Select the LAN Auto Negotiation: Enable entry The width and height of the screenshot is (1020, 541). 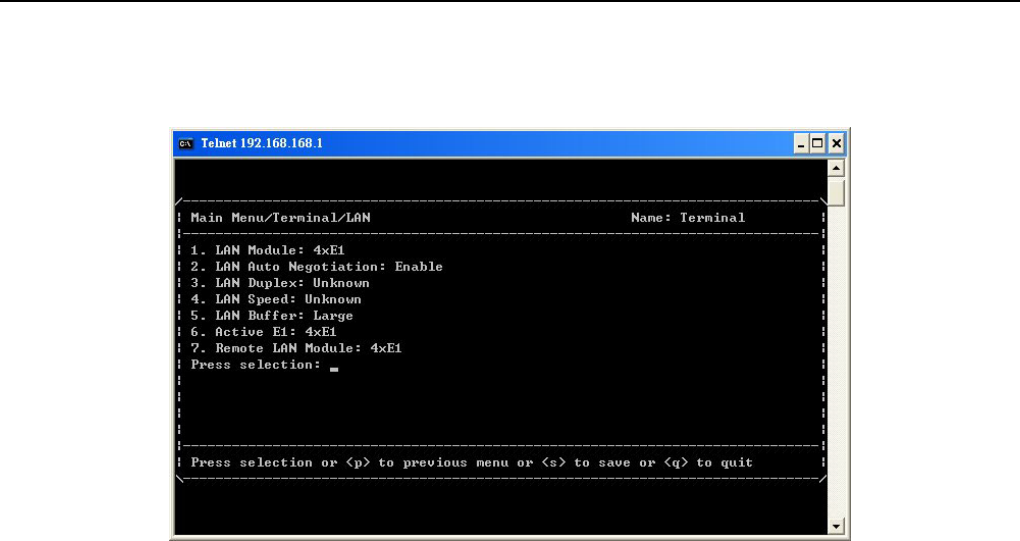click(x=316, y=267)
